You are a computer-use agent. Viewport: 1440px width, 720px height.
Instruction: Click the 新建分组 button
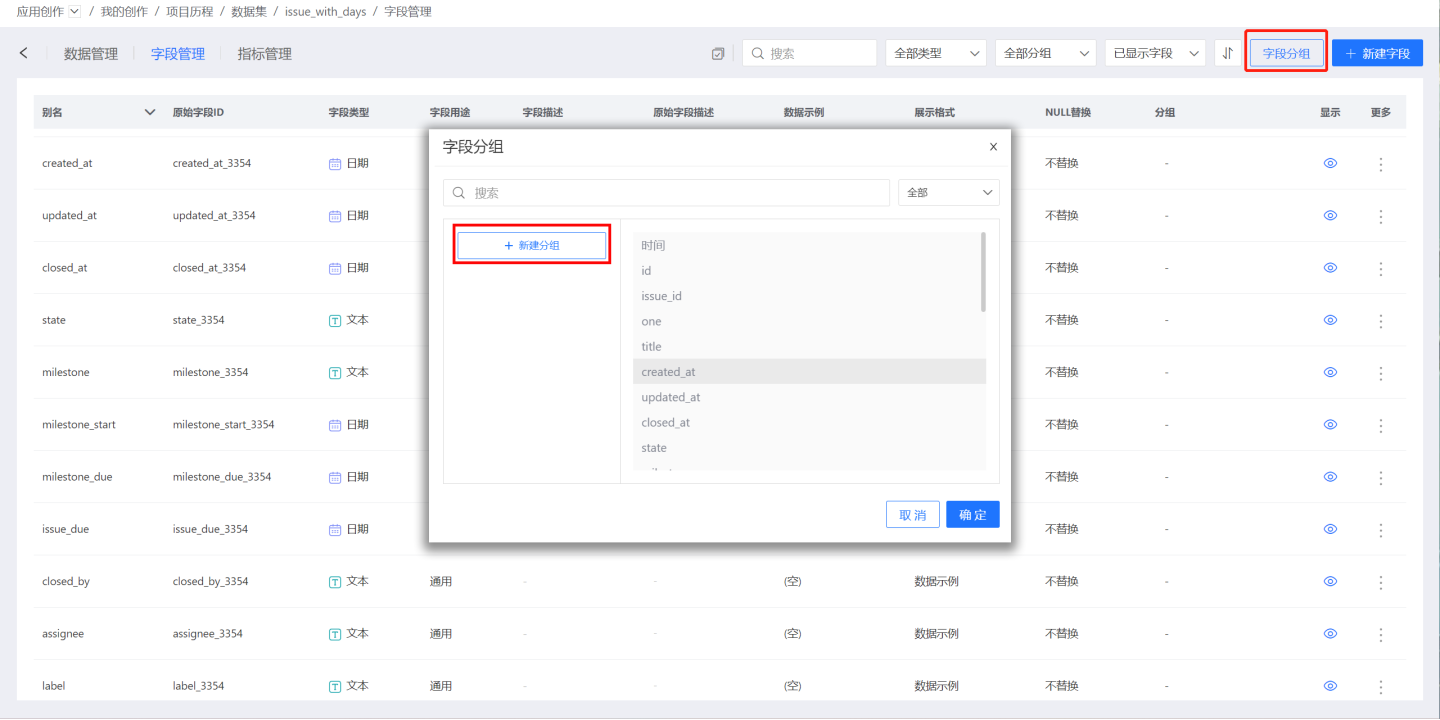click(x=532, y=245)
